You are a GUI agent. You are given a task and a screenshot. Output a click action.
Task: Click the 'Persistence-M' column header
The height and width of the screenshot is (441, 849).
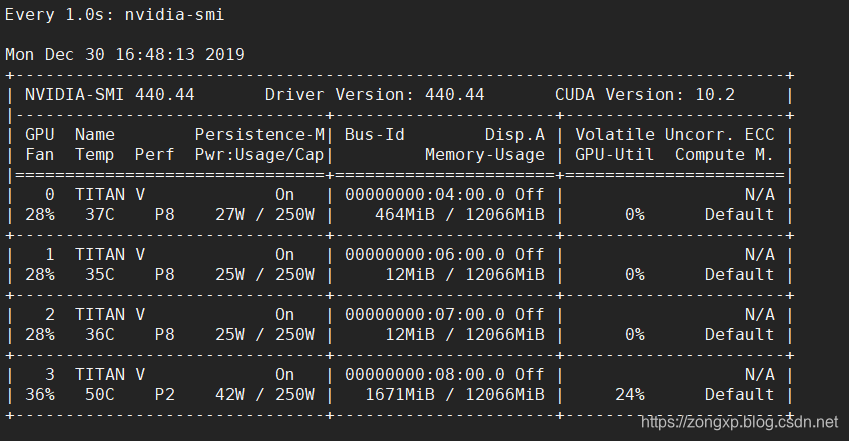click(x=259, y=135)
